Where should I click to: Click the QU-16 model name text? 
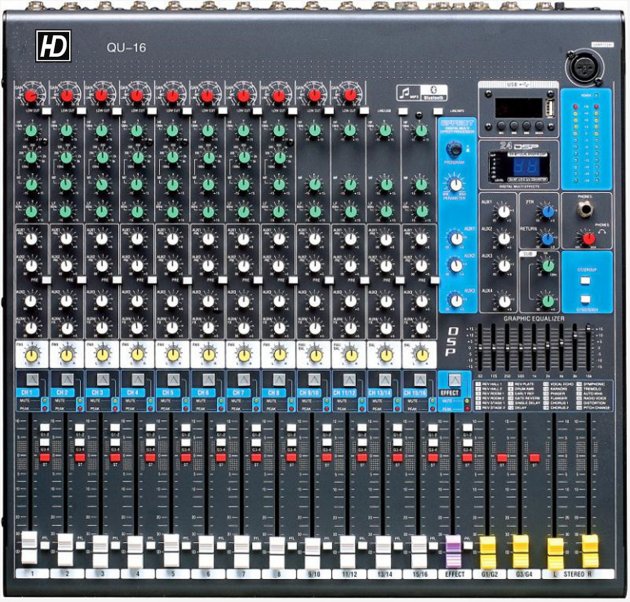point(126,48)
